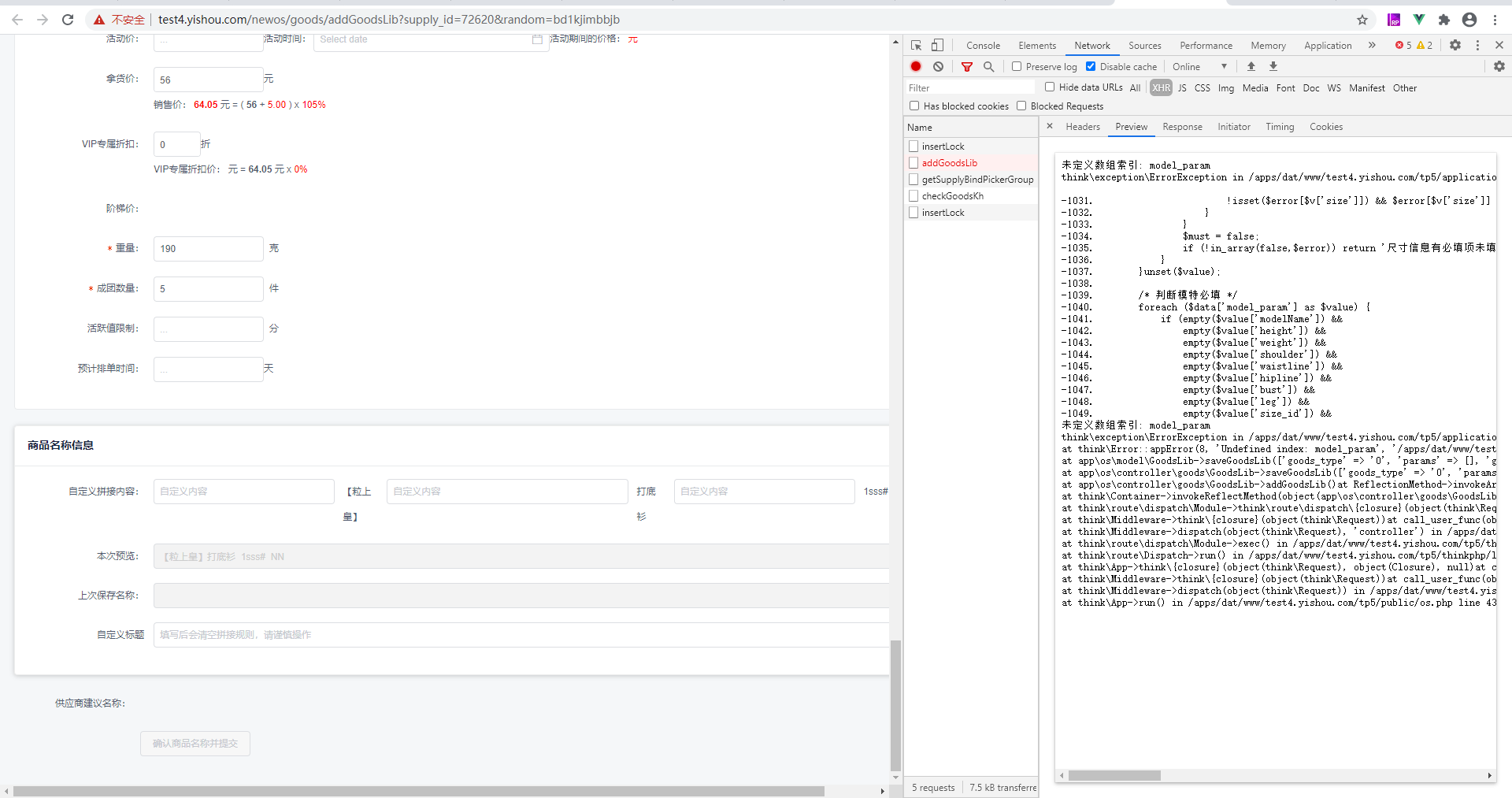
Task: Select addGoodsLib request row
Action: tap(971, 163)
